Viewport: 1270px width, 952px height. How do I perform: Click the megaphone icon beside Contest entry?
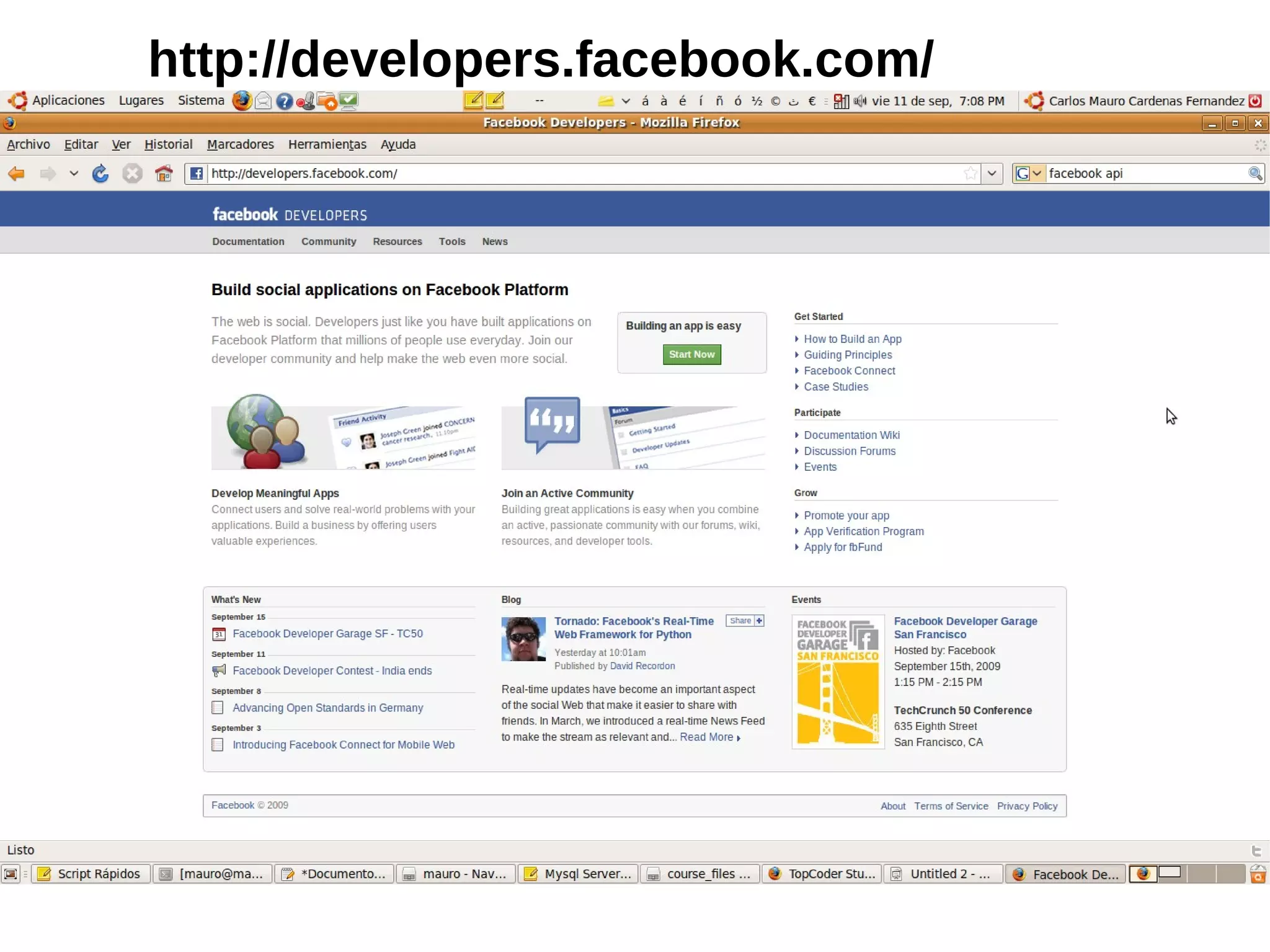click(x=218, y=670)
